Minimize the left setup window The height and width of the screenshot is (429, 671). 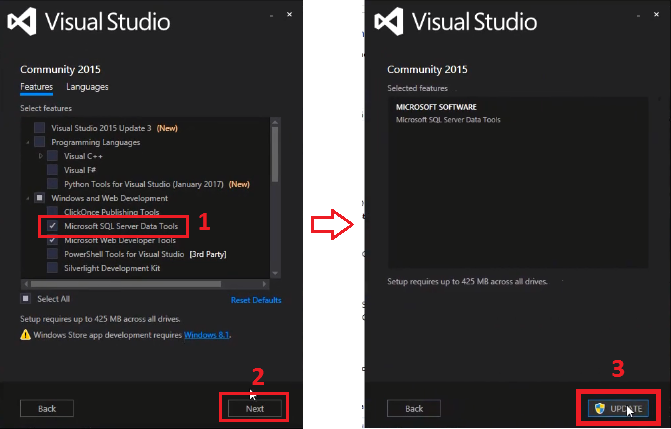pos(271,16)
